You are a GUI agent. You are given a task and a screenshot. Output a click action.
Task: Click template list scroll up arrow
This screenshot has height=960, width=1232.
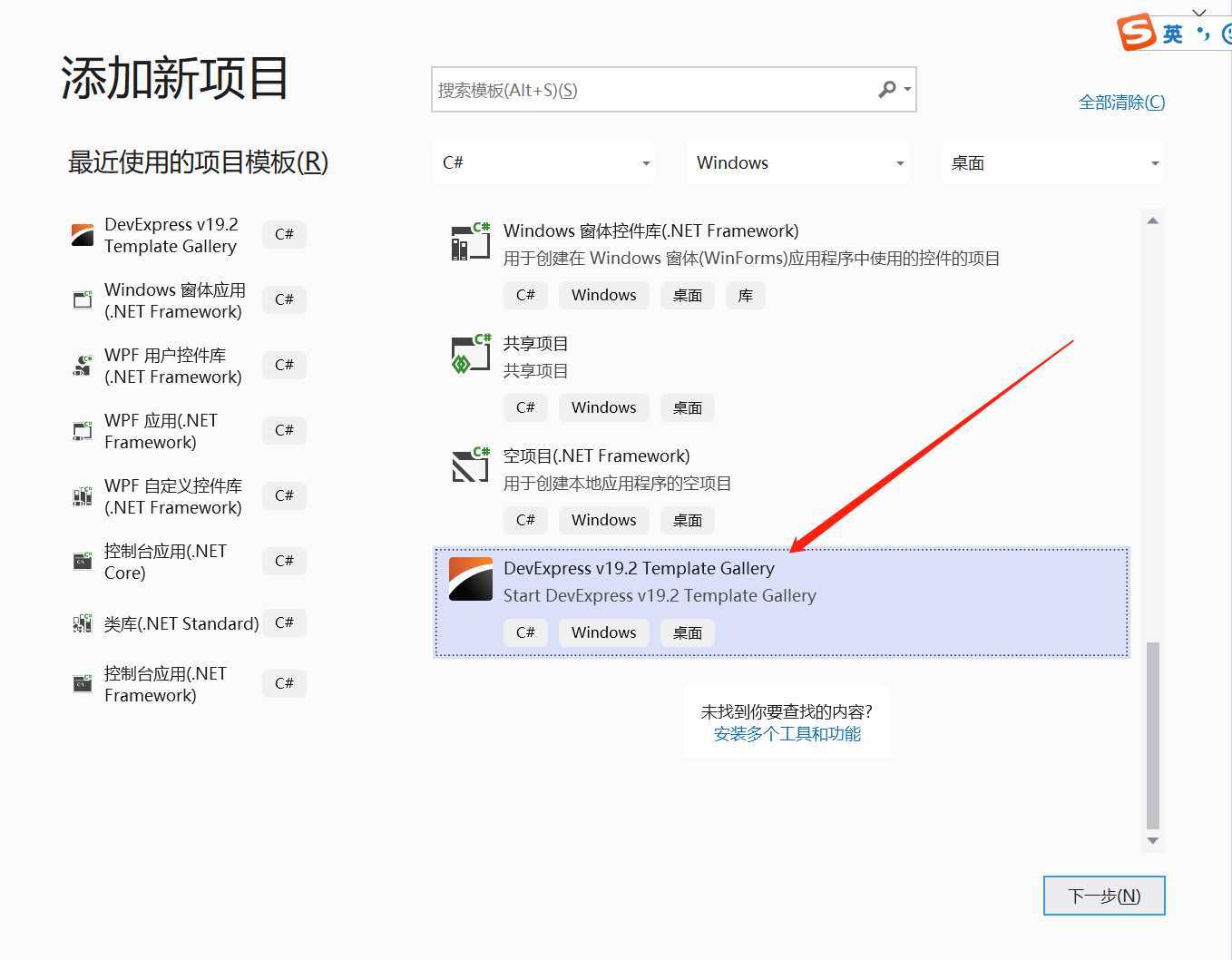coord(1152,220)
